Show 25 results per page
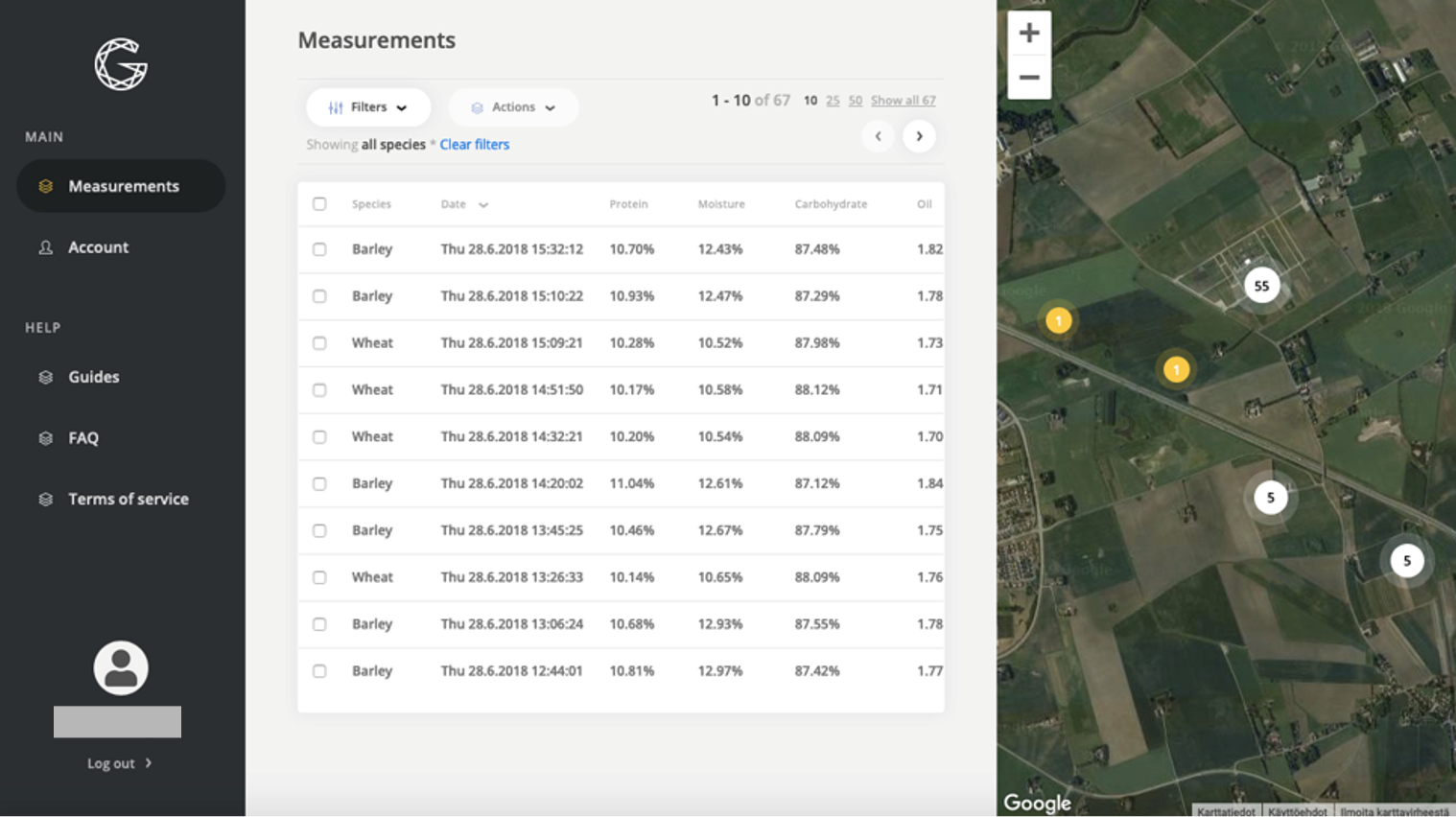 (833, 101)
